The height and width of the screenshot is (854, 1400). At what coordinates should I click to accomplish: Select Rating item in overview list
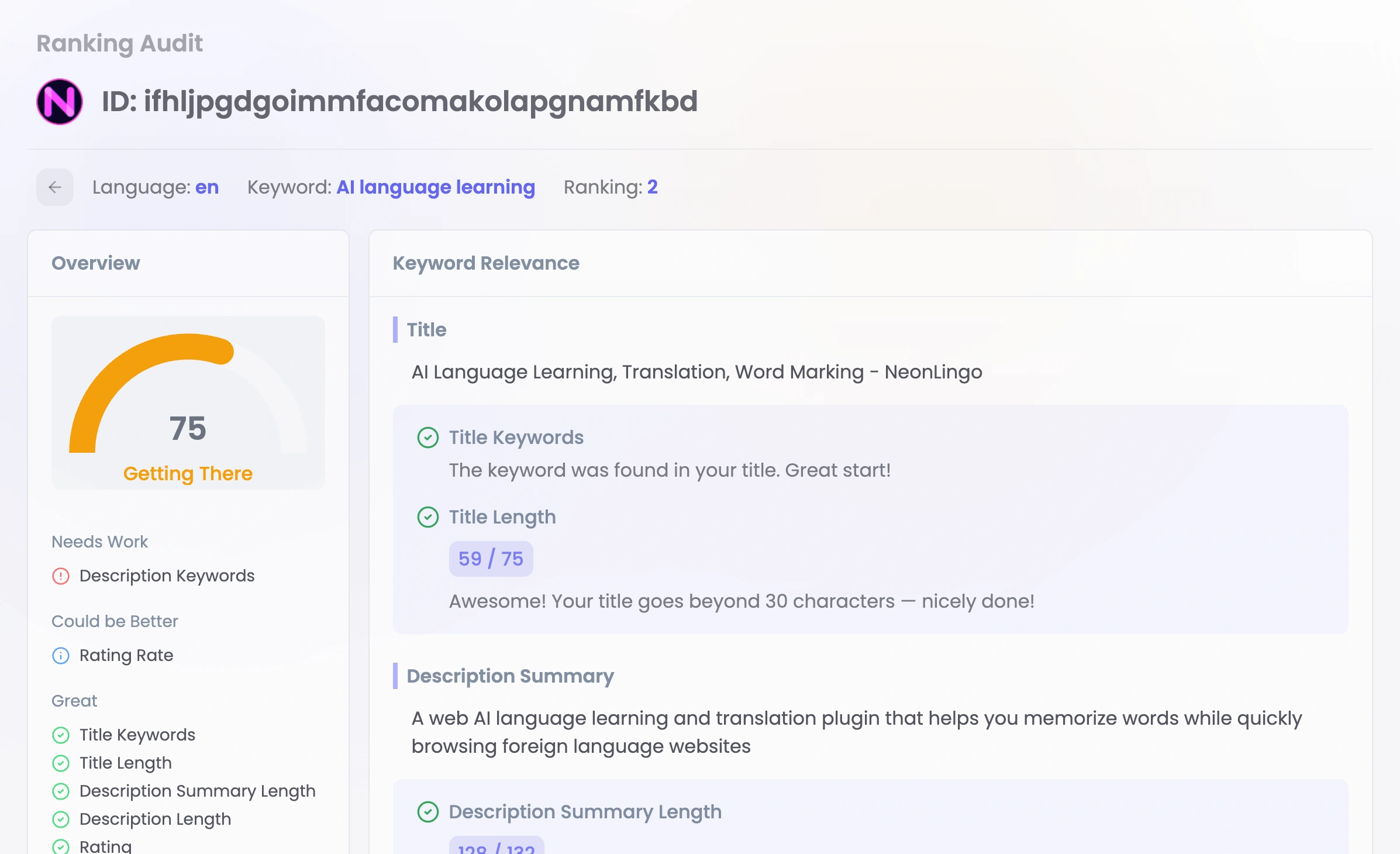point(106,846)
